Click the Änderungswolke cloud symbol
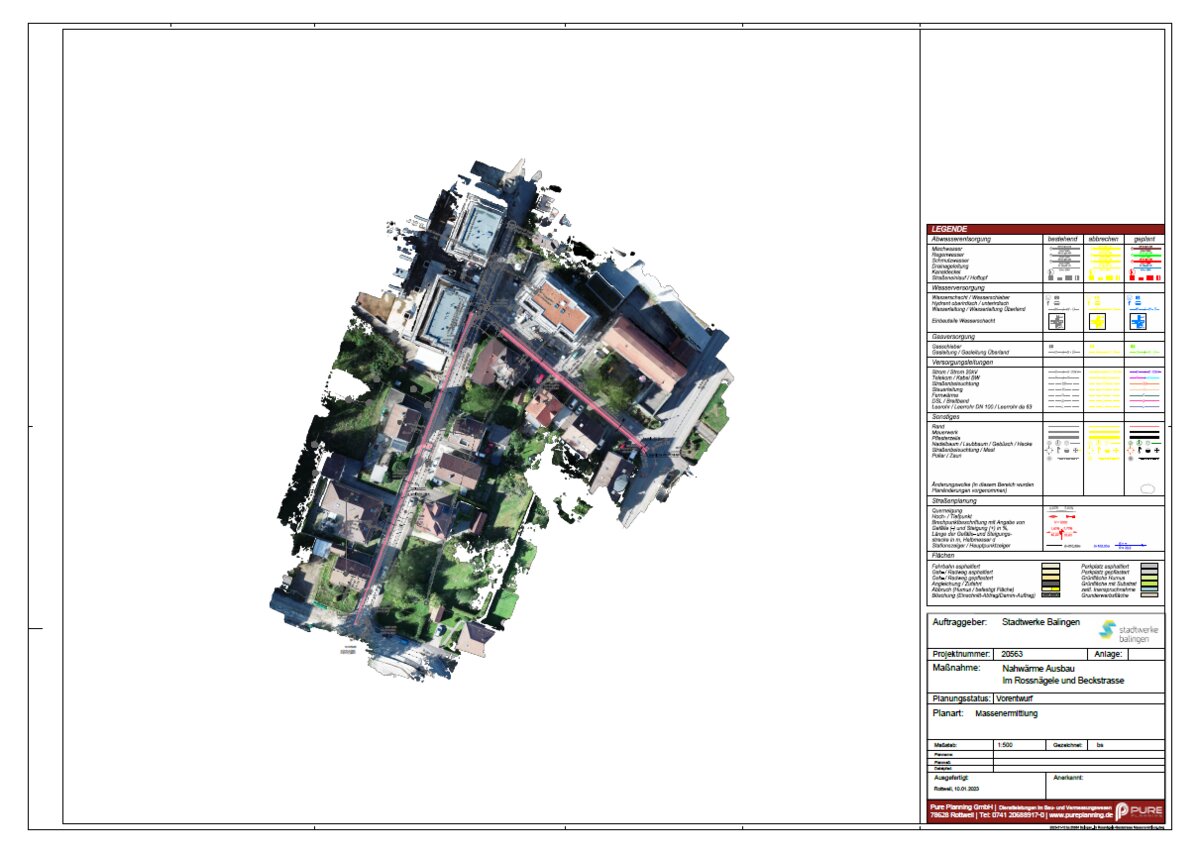 coord(1147,487)
